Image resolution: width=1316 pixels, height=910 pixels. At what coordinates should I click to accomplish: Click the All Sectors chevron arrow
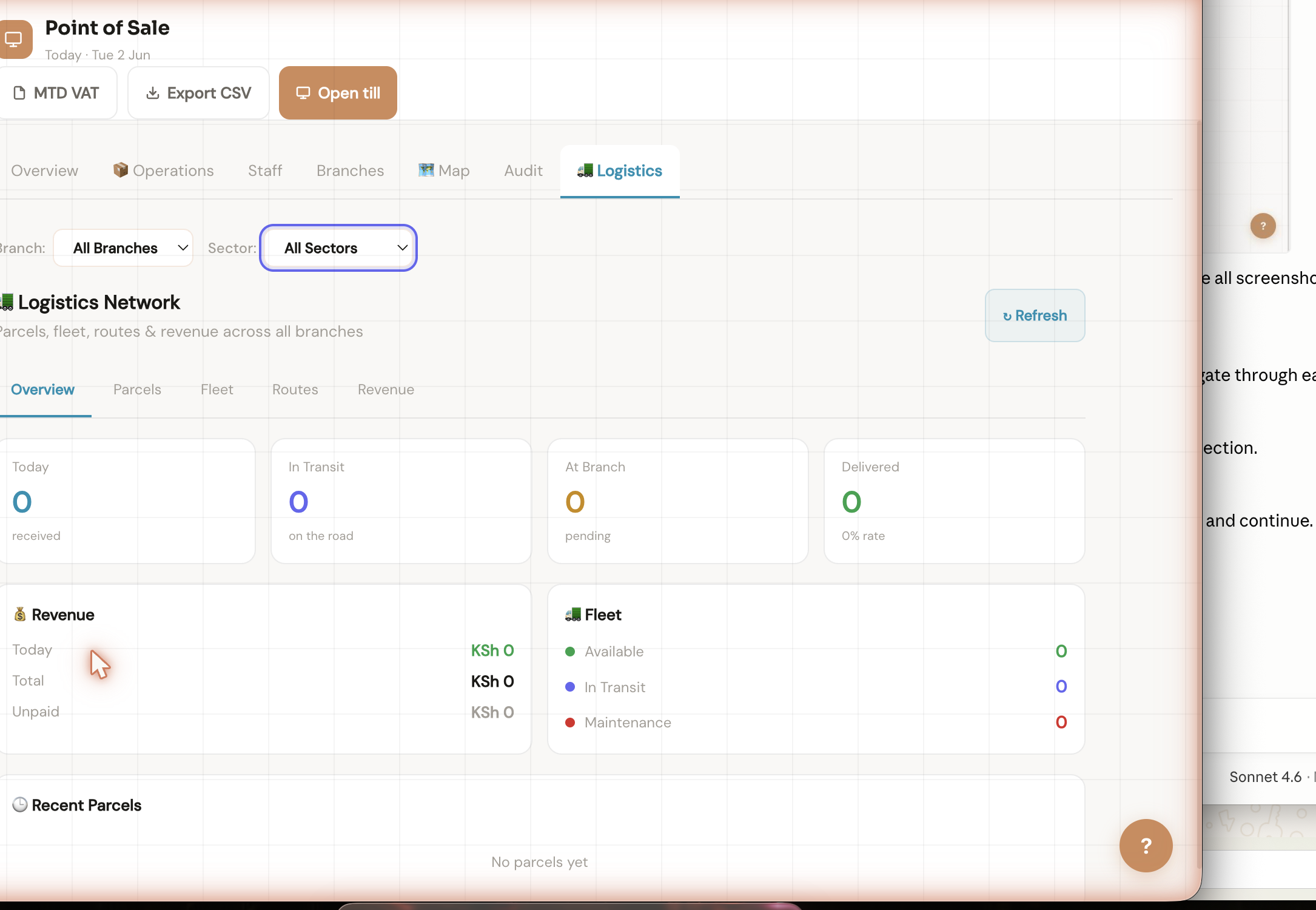(x=402, y=248)
